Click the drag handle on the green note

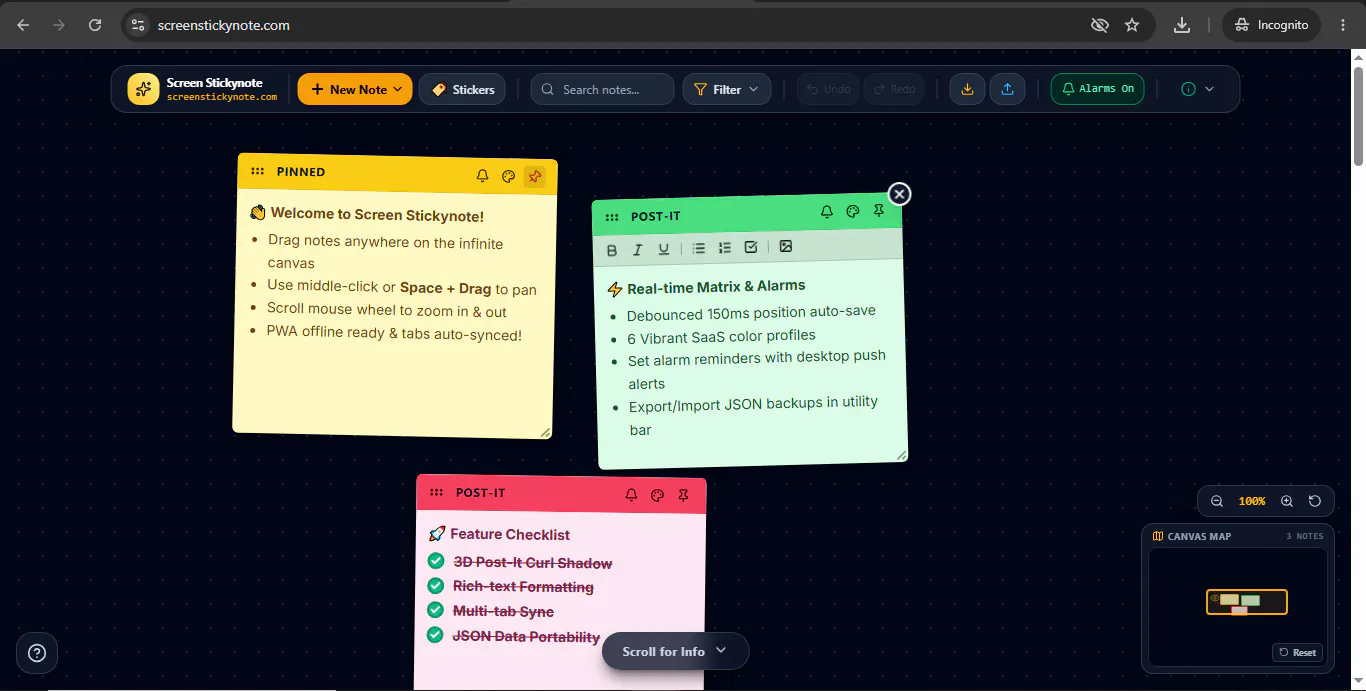coord(611,217)
